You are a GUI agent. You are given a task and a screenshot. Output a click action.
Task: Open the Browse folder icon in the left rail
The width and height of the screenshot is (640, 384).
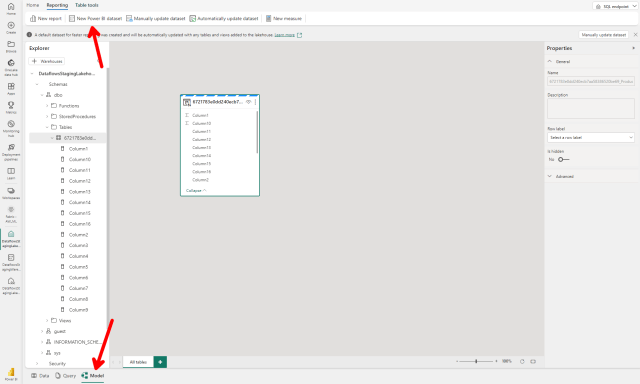11,47
